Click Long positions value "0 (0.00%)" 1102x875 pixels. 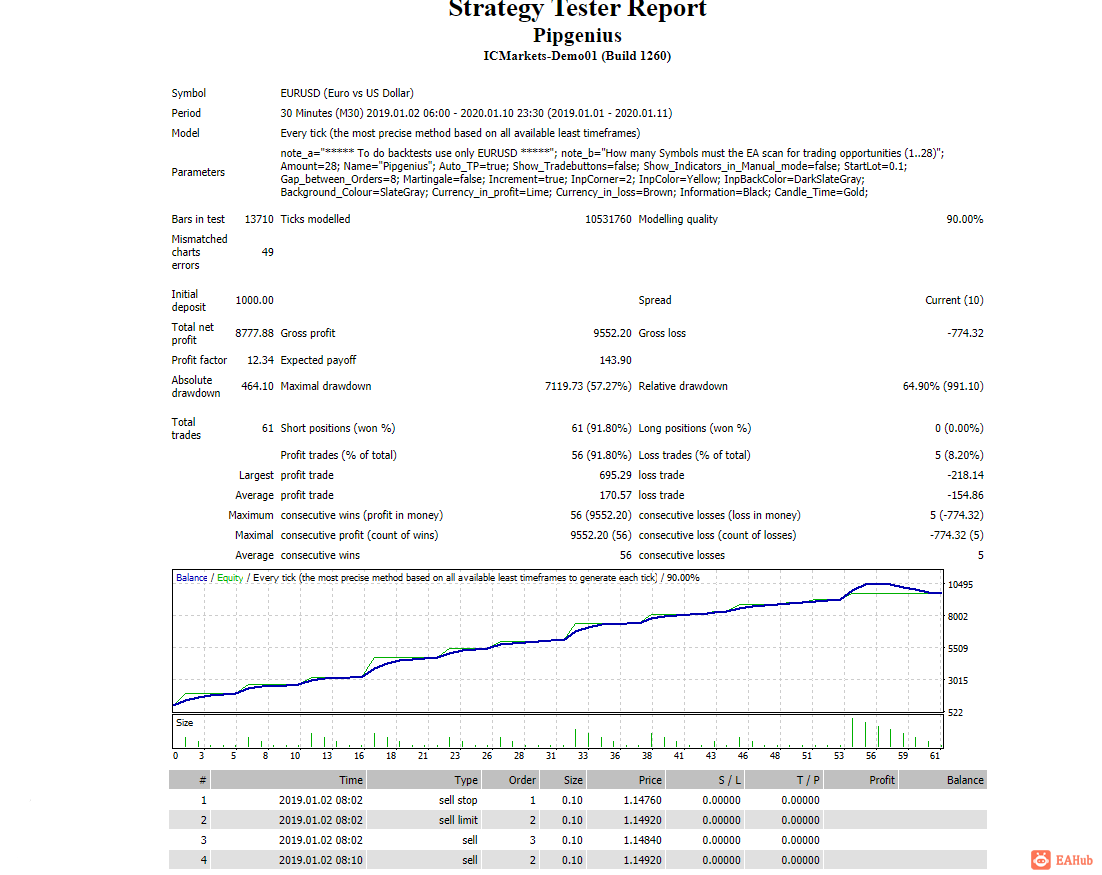pyautogui.click(x=959, y=428)
